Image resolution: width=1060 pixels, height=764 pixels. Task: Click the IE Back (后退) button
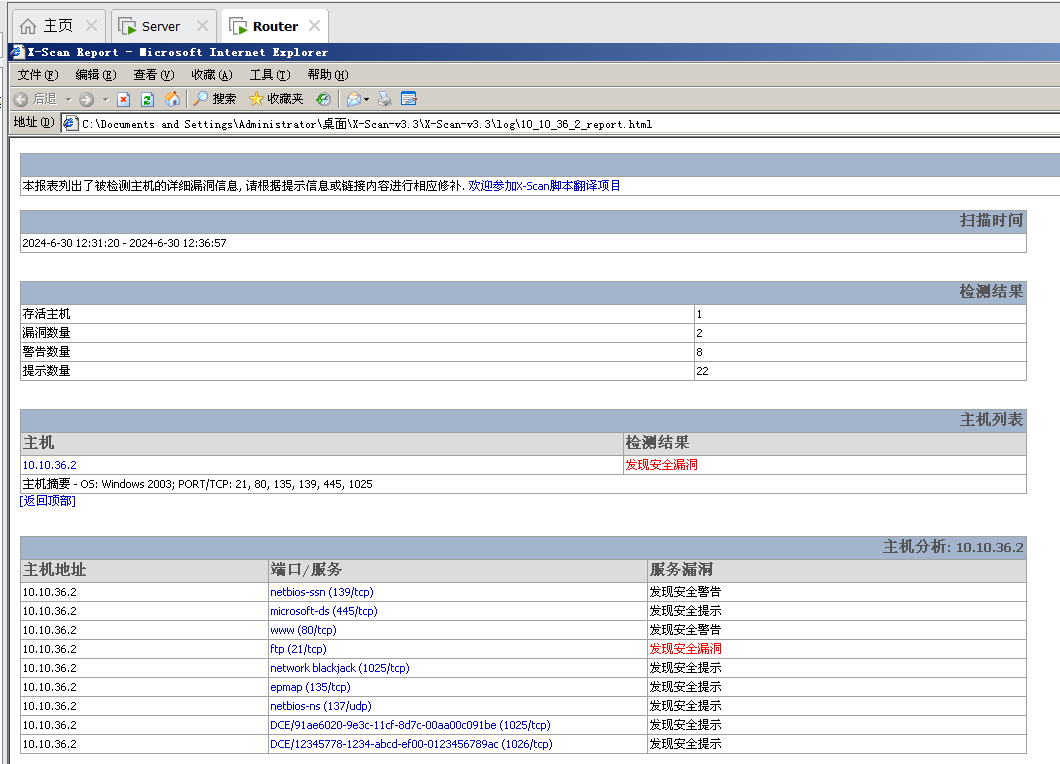point(35,99)
